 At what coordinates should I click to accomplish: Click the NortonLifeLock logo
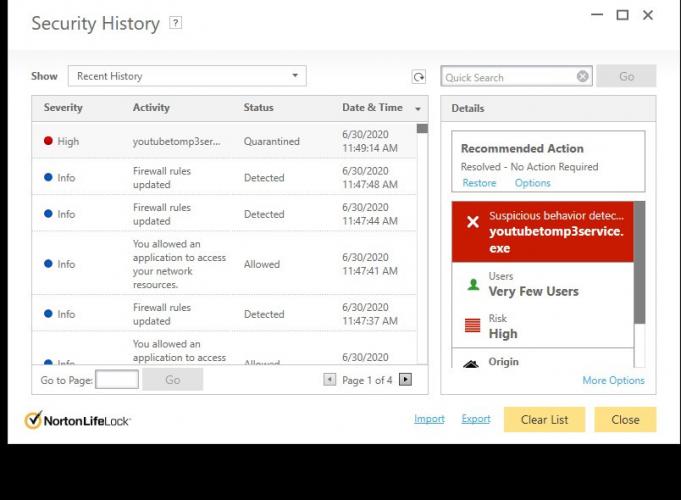[x=77, y=420]
